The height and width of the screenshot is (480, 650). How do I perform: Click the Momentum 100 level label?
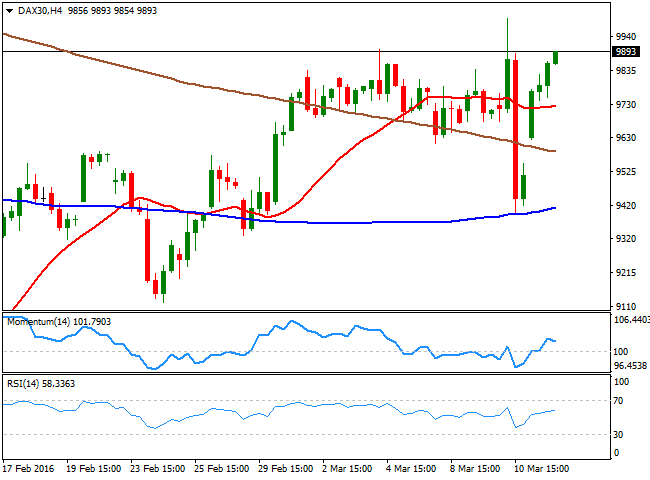(621, 352)
